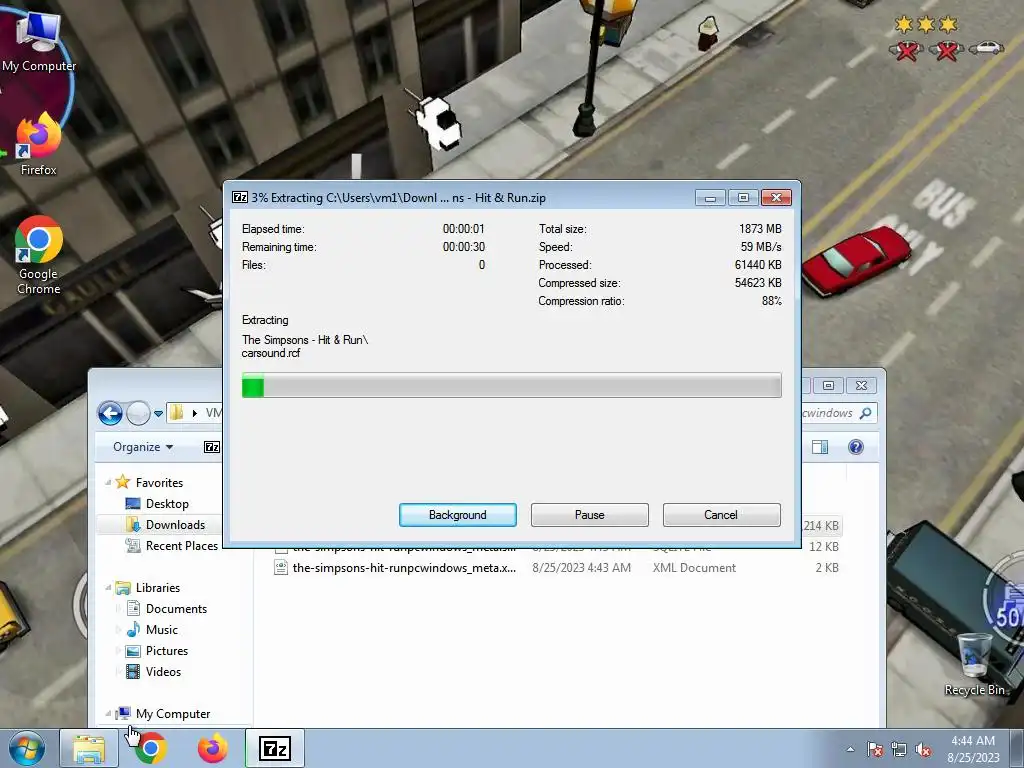Cancel the extraction
The height and width of the screenshot is (768, 1024).
[x=721, y=515]
